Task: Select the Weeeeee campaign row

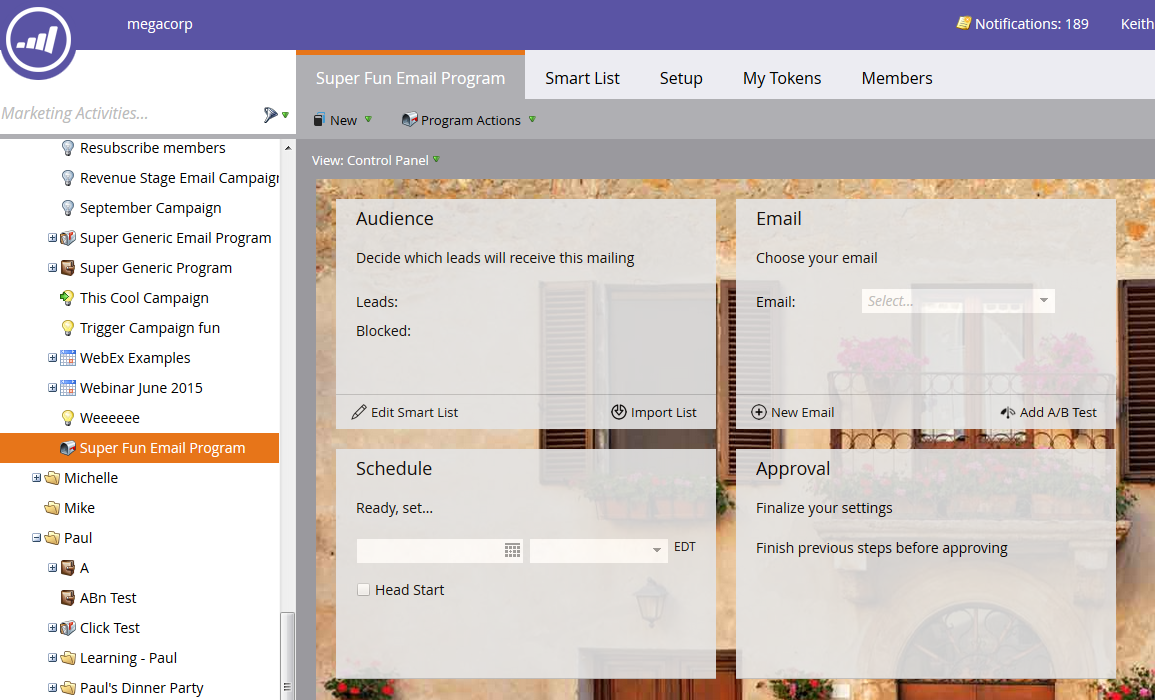Action: tap(140, 418)
